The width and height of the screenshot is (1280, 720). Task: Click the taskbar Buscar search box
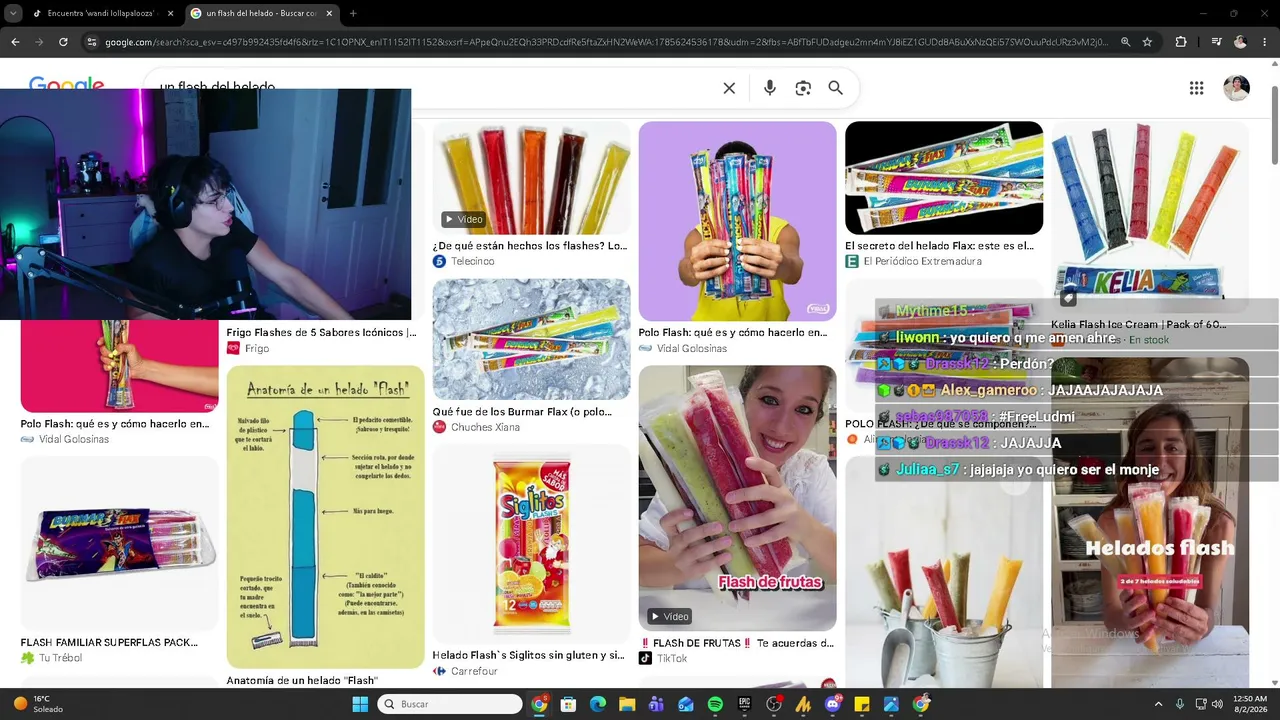(x=450, y=704)
